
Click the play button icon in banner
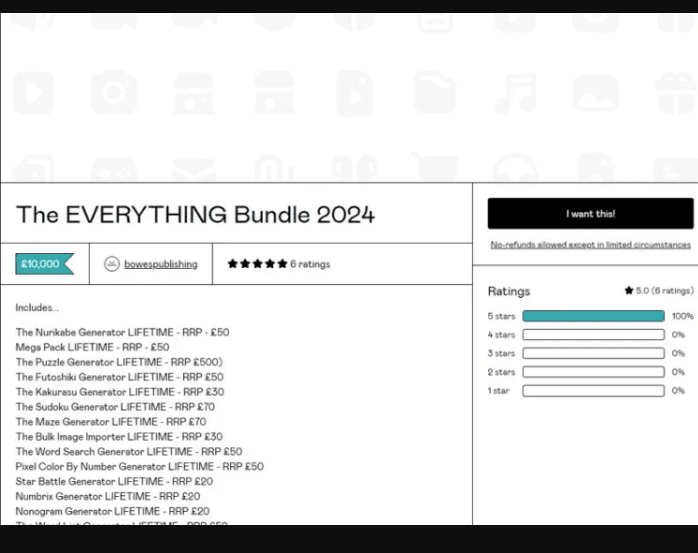pos(33,93)
